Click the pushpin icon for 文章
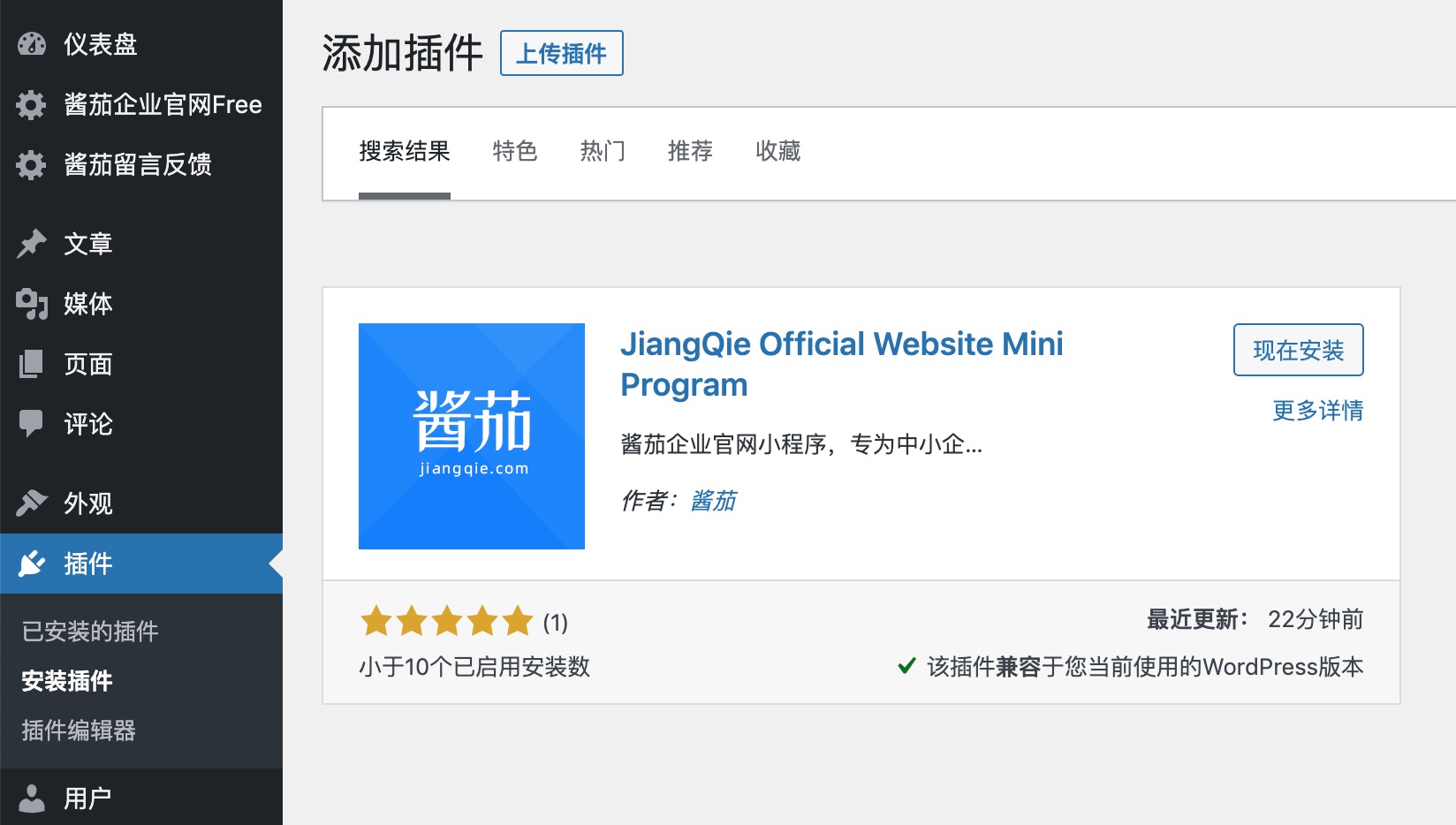This screenshot has height=825, width=1456. click(32, 244)
